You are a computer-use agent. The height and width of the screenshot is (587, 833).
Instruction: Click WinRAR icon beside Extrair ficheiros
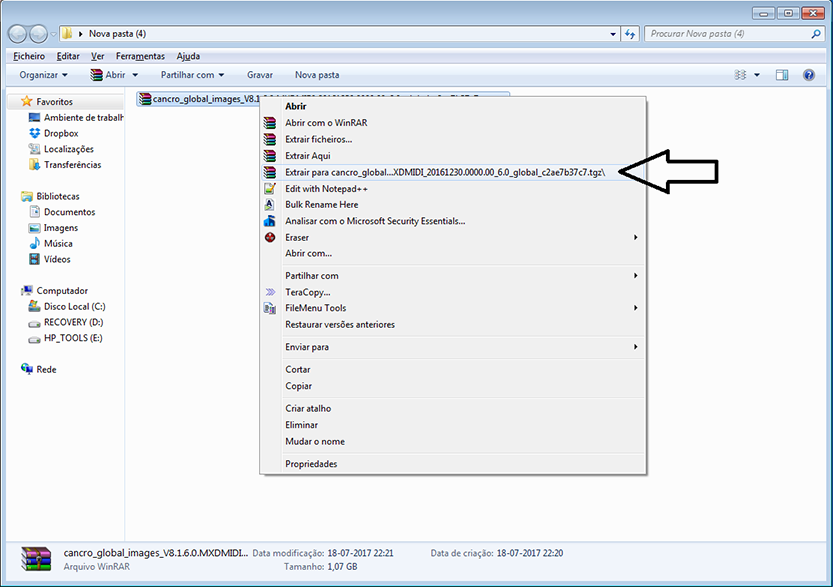click(x=269, y=139)
